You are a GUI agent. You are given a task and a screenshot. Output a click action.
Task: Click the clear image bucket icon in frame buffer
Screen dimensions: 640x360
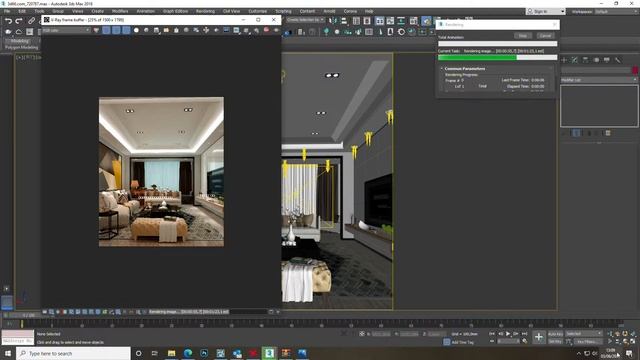coord(176,30)
